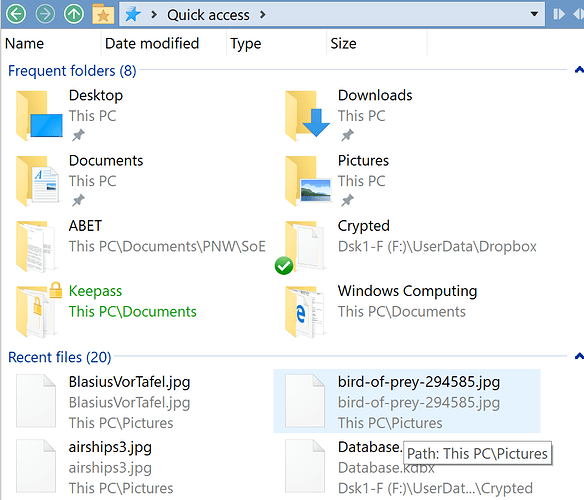The height and width of the screenshot is (500, 584).
Task: Select the bird-of-prey-294585.jpg file
Action: click(407, 401)
